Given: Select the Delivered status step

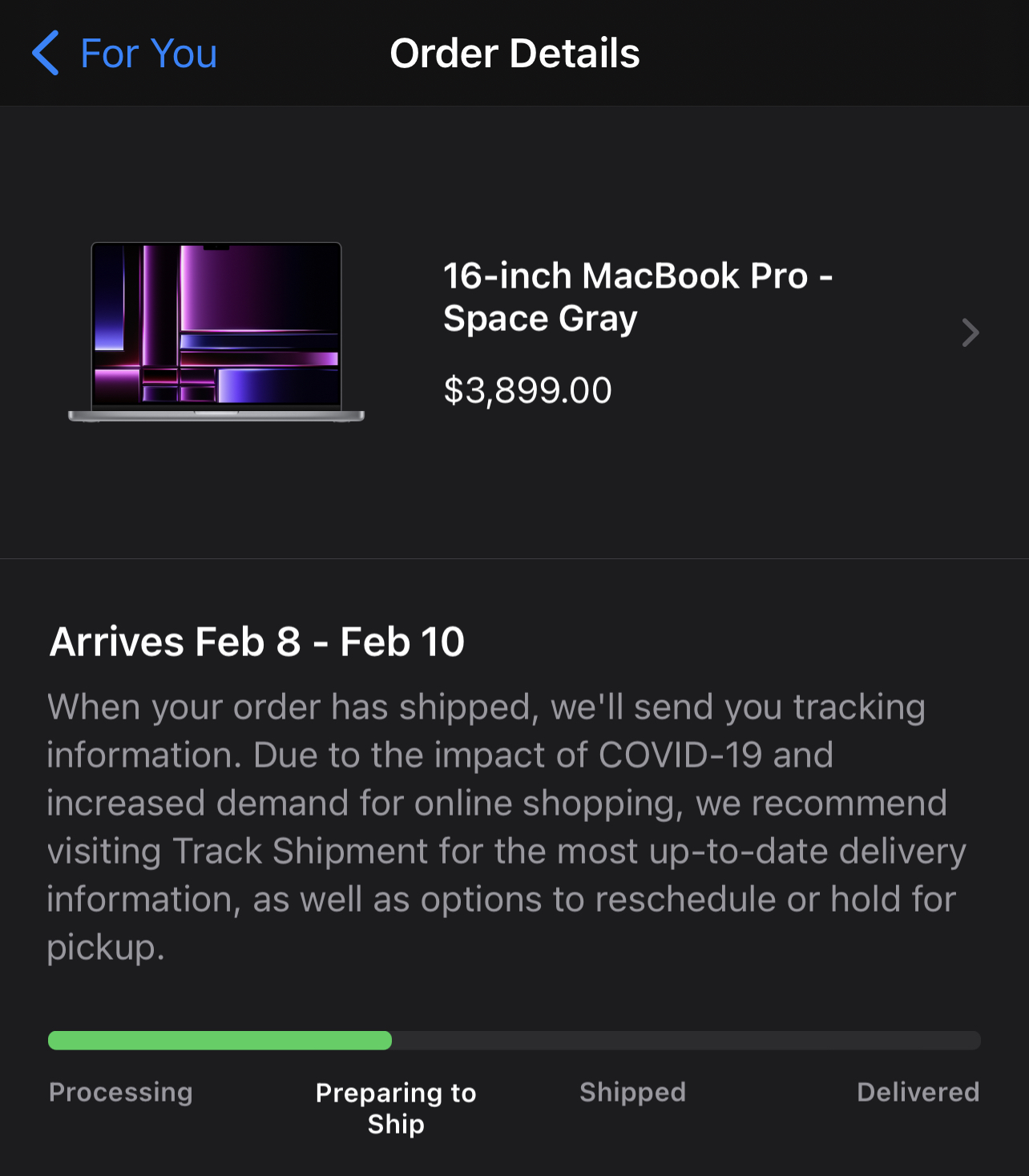Looking at the screenshot, I should (918, 1092).
